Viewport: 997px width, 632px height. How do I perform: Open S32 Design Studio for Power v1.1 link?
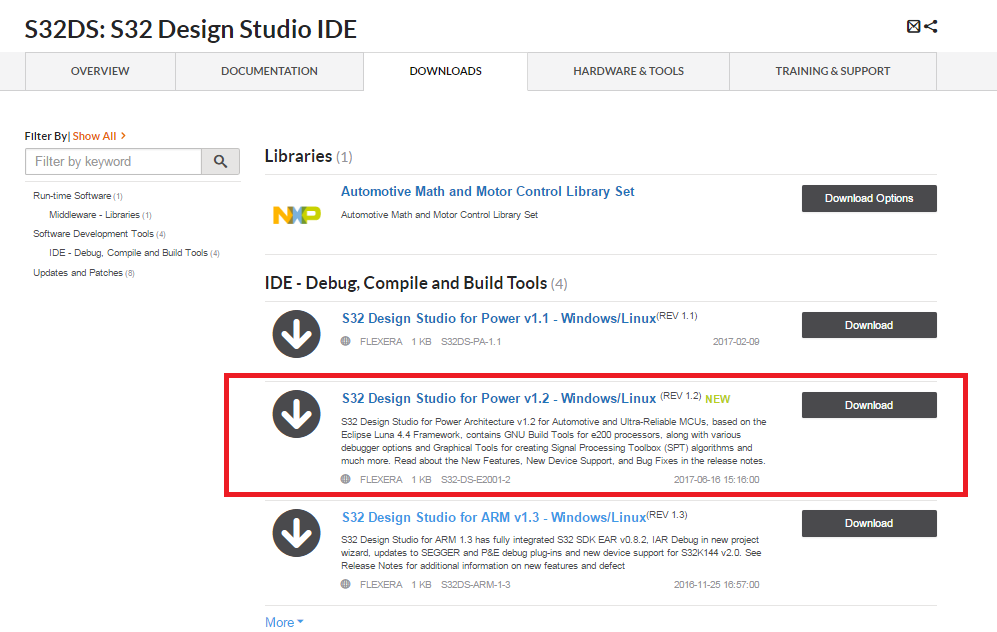coord(499,319)
